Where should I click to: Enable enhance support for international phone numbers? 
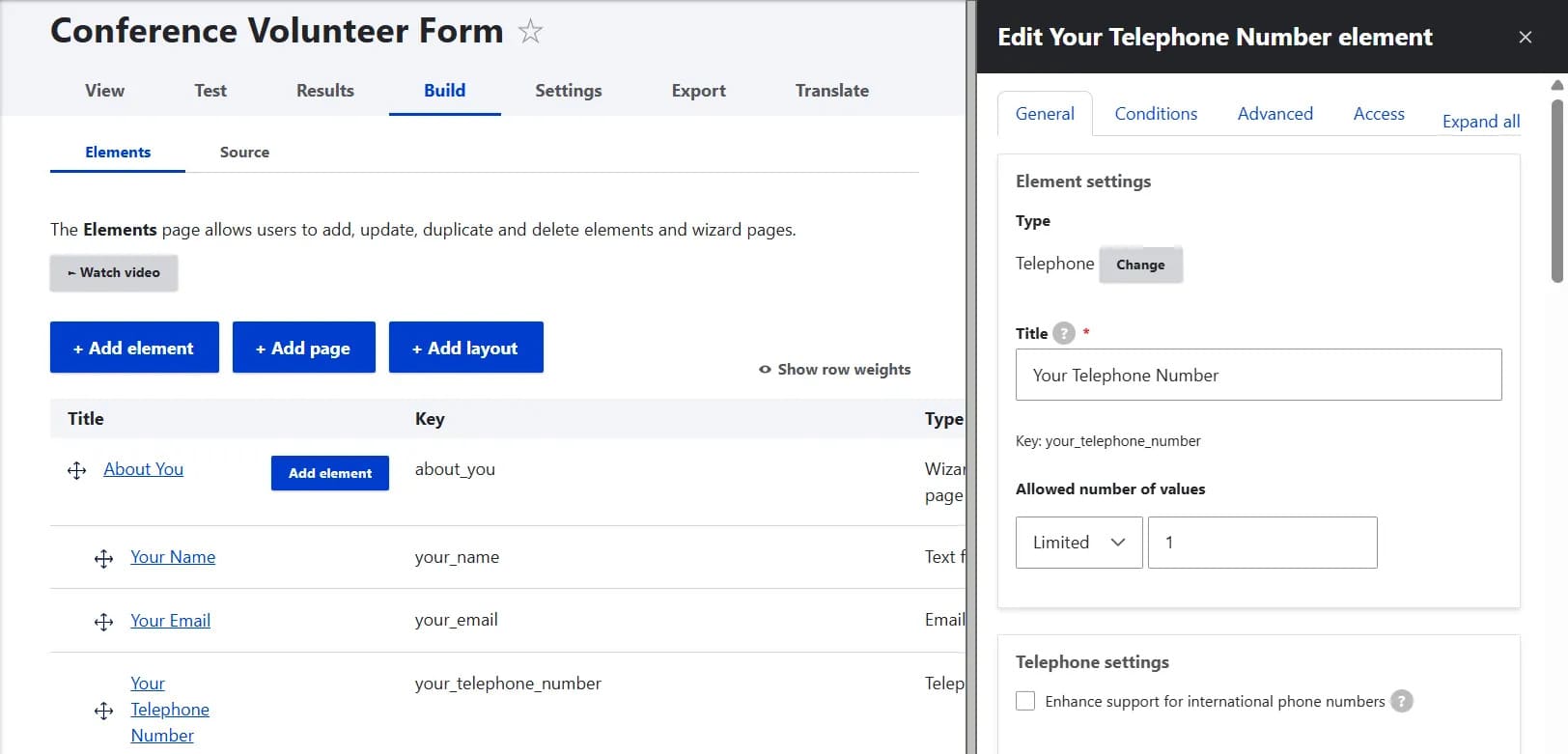point(1025,701)
